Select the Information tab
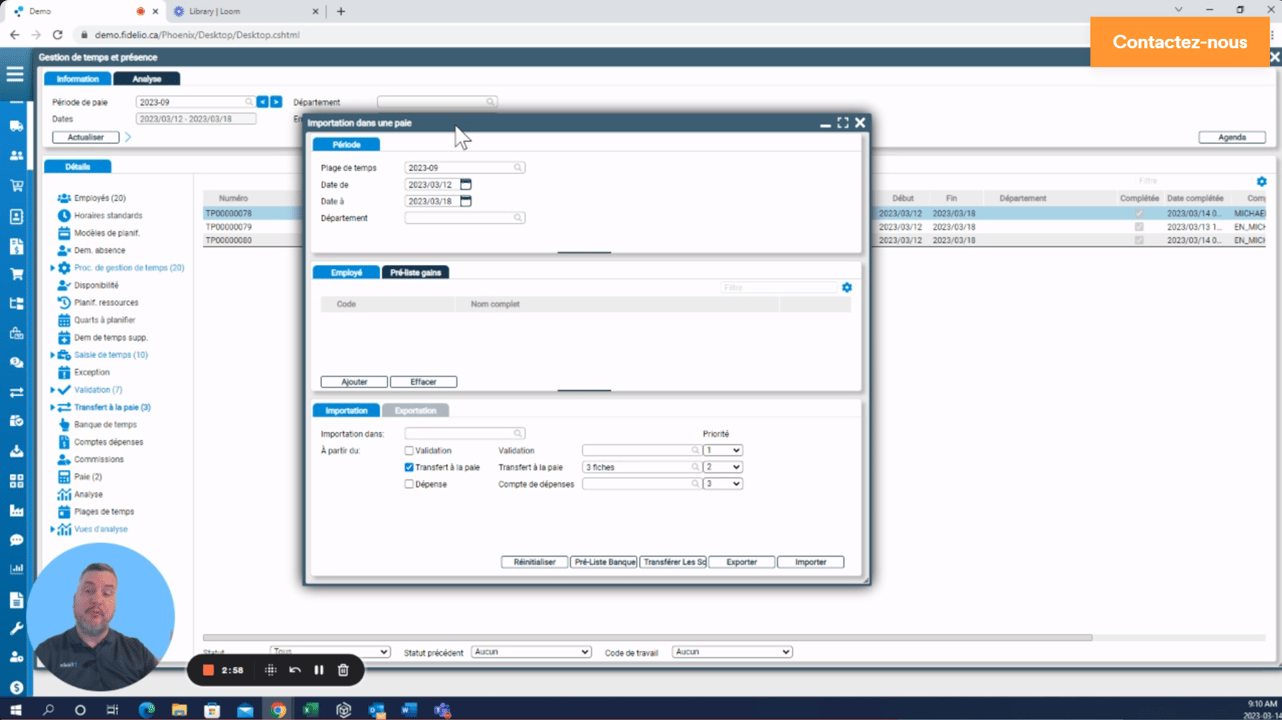Viewport: 1282px width, 720px height. click(x=77, y=79)
